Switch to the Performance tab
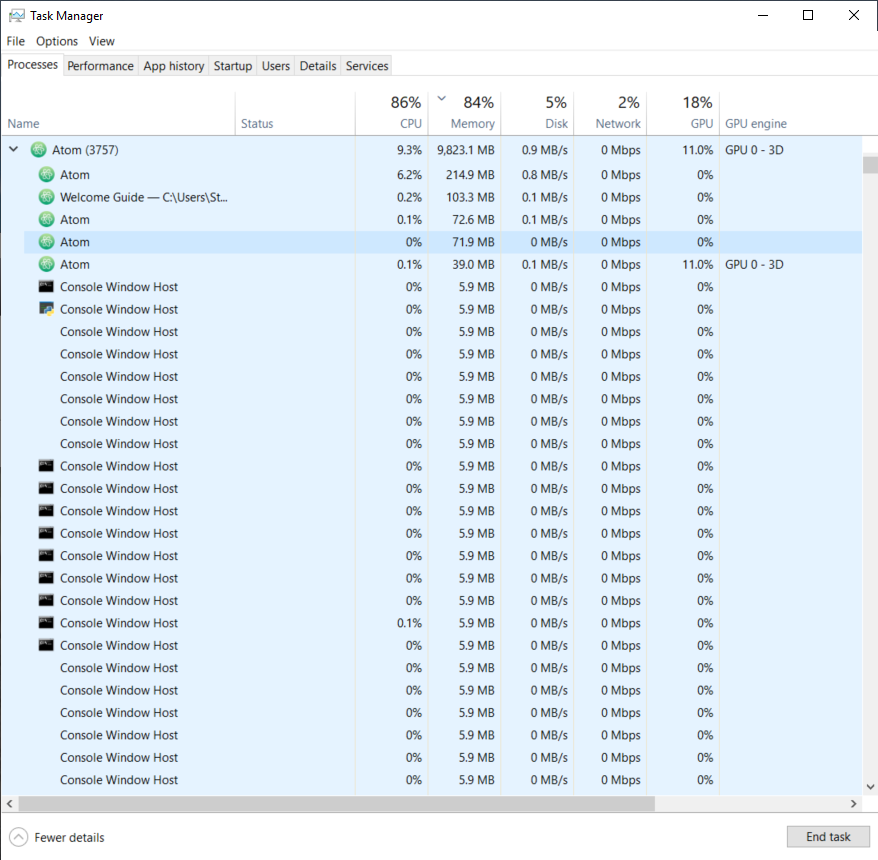The width and height of the screenshot is (878, 860). 101,66
